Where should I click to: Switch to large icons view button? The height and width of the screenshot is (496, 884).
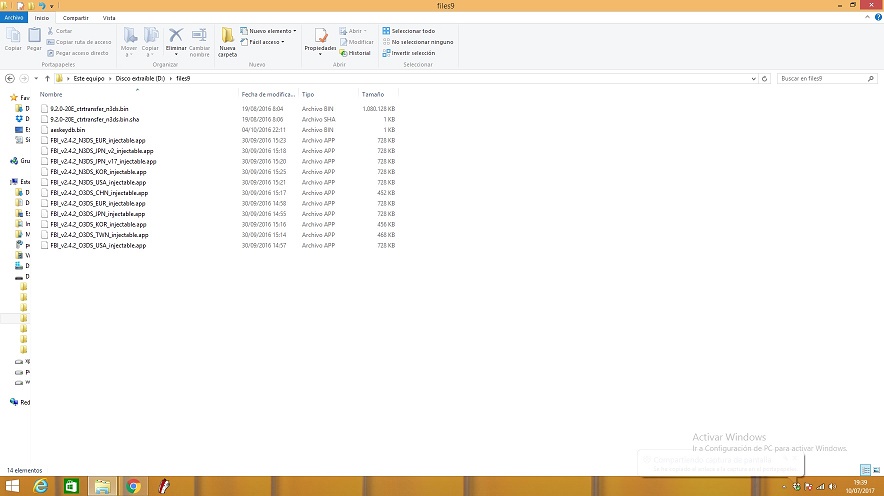[876, 469]
